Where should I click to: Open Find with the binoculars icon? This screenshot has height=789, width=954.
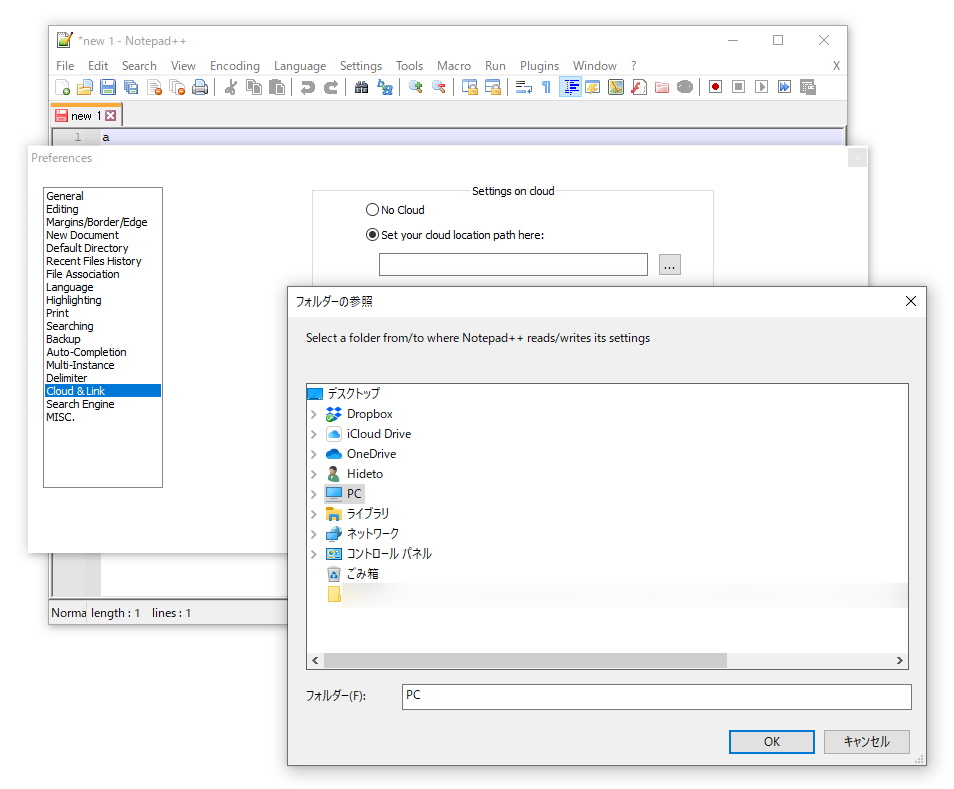tap(361, 88)
